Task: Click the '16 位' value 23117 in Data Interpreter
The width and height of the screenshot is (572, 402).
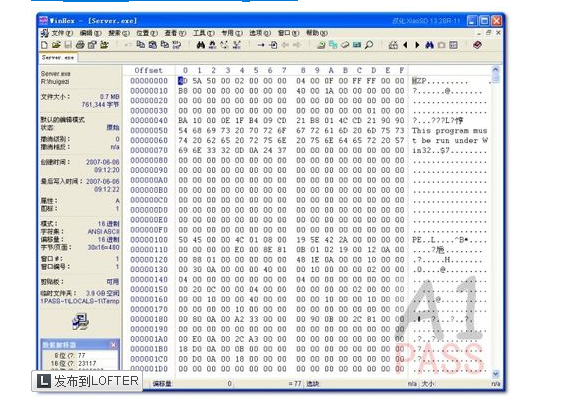Action: (x=87, y=363)
